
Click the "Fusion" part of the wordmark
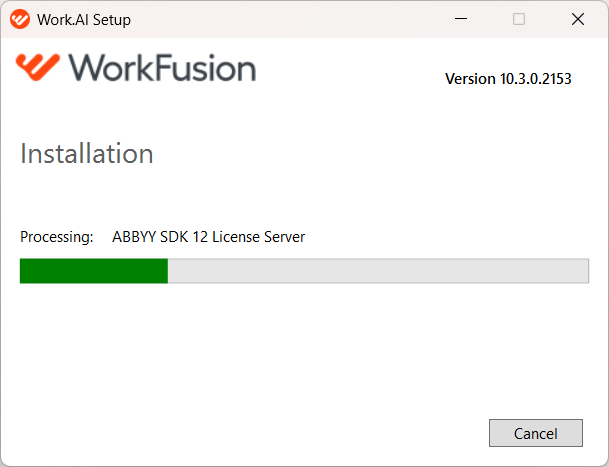[206, 68]
